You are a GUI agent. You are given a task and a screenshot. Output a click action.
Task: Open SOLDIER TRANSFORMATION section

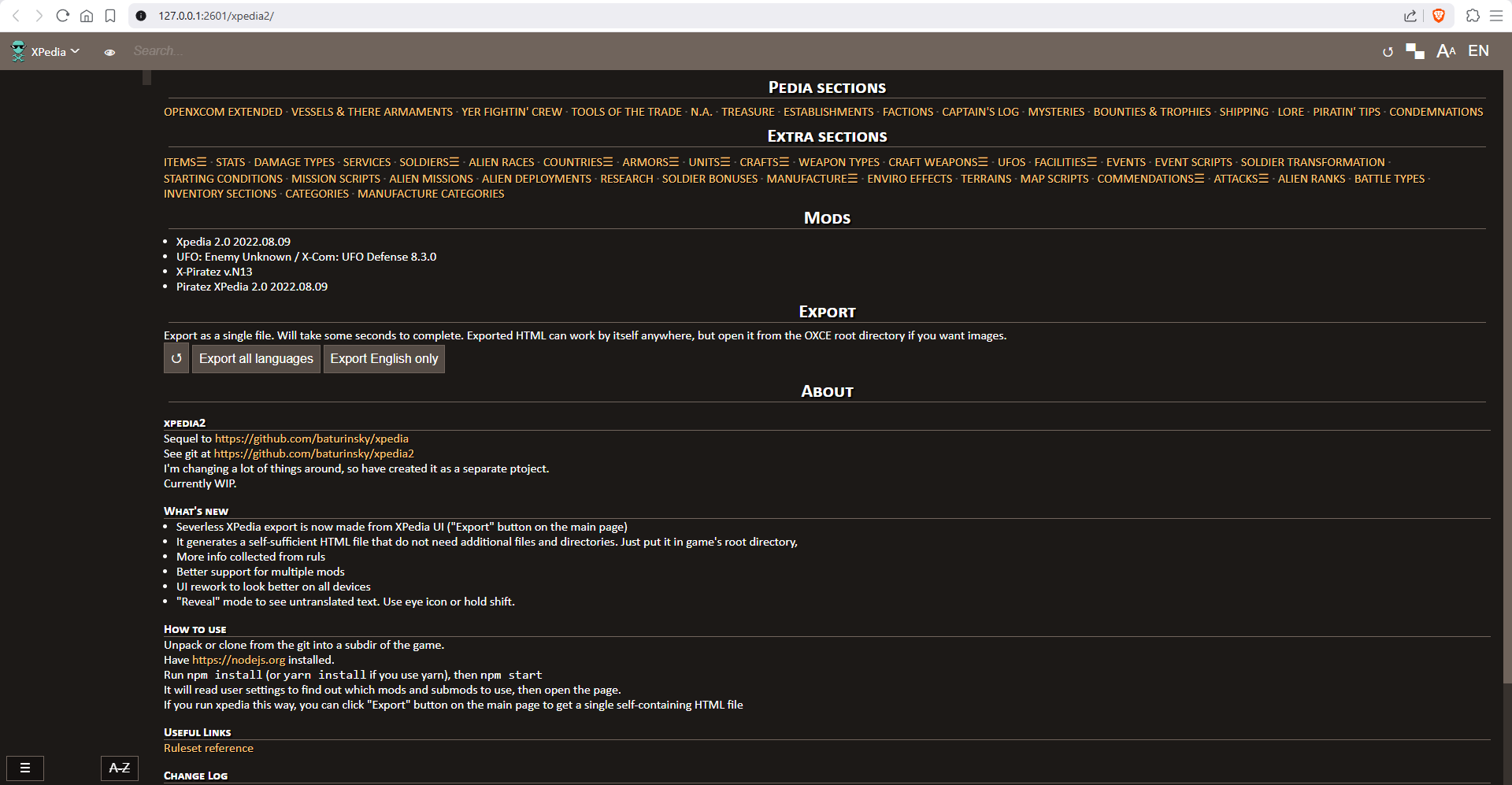1312,162
